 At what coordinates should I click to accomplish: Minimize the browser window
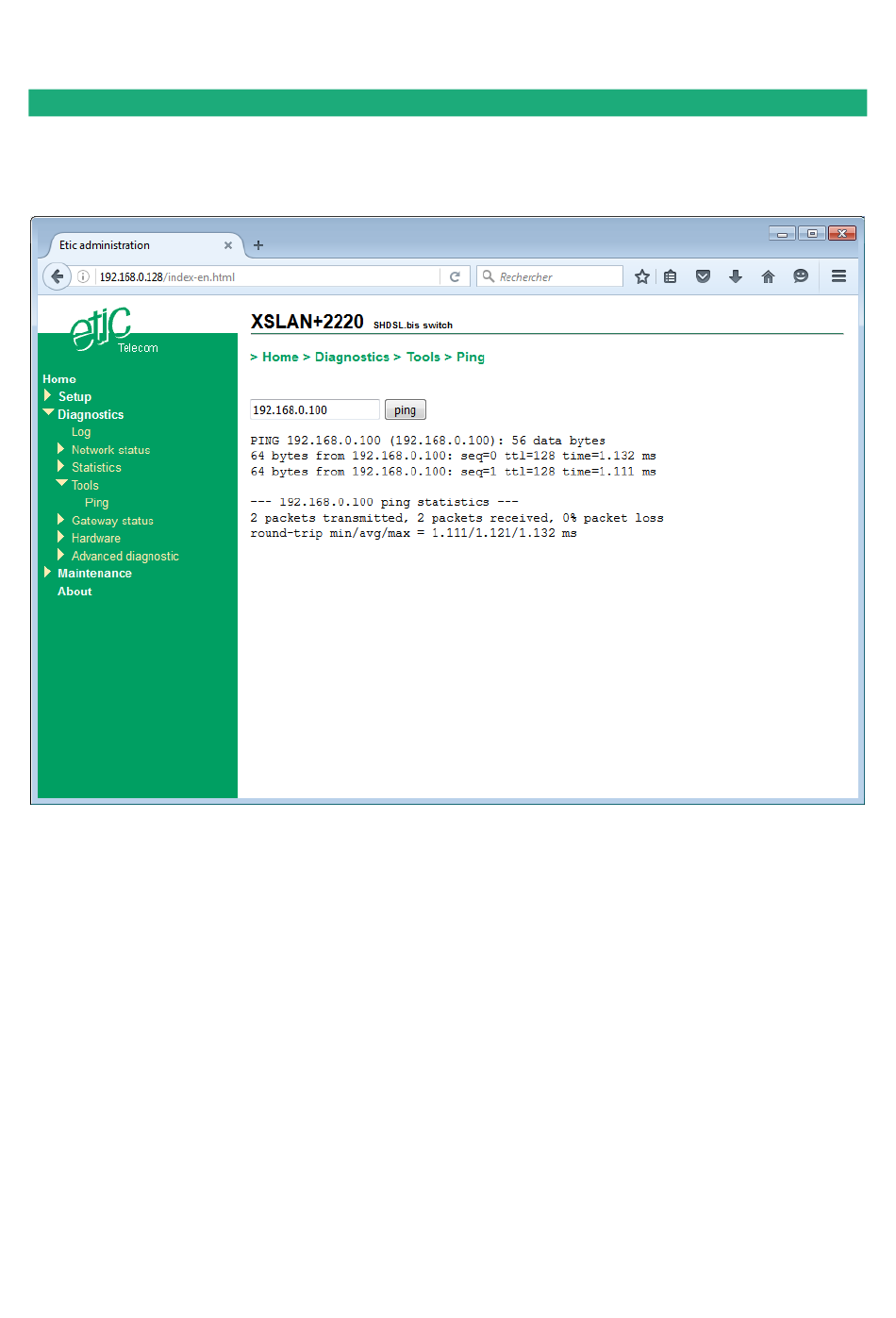[x=782, y=233]
